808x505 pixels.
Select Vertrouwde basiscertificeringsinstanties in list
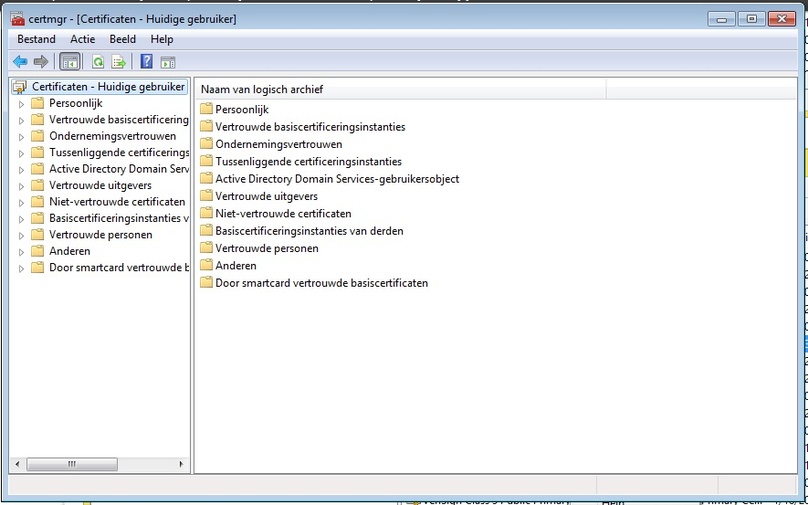(x=310, y=127)
